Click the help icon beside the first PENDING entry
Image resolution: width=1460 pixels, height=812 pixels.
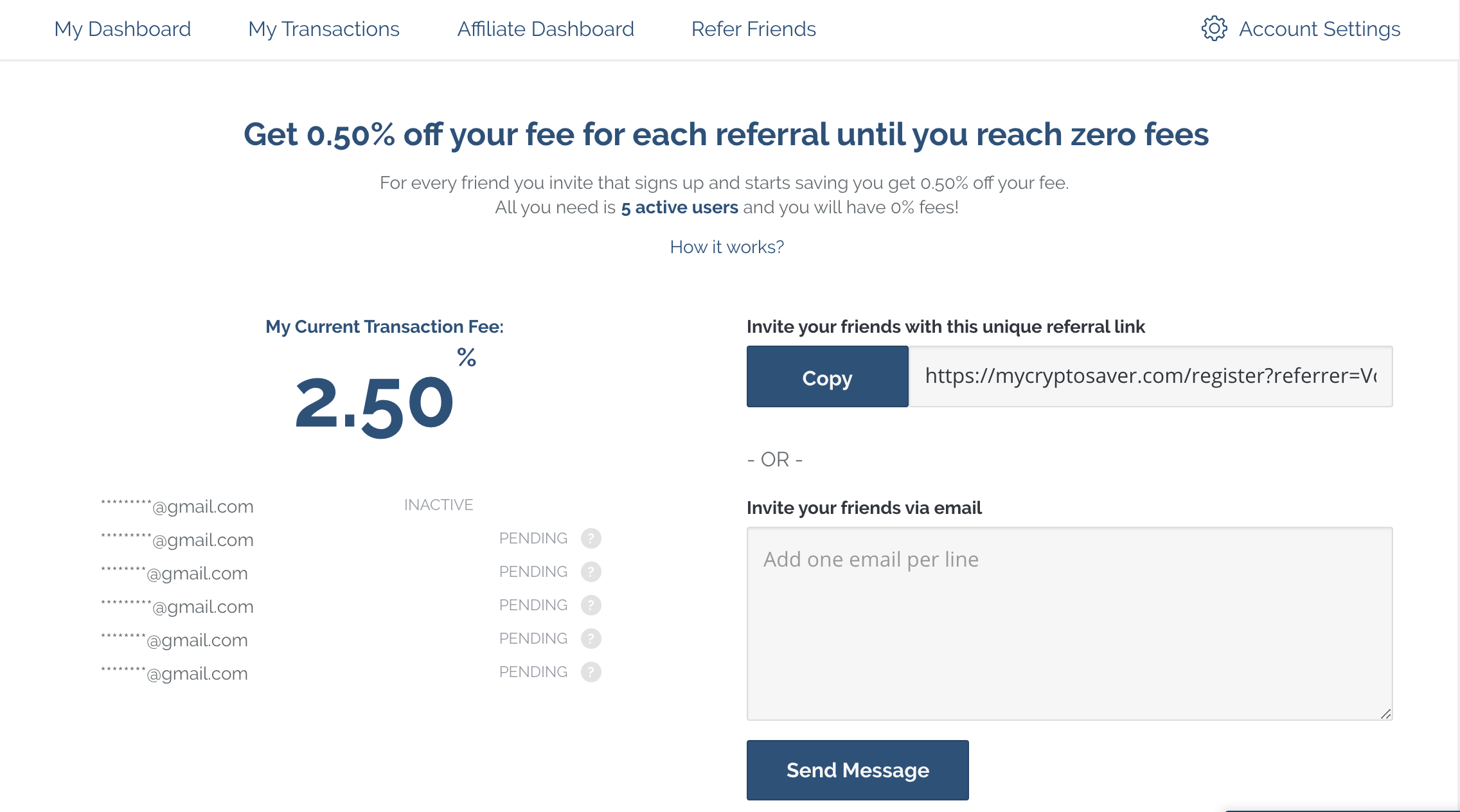coord(590,538)
